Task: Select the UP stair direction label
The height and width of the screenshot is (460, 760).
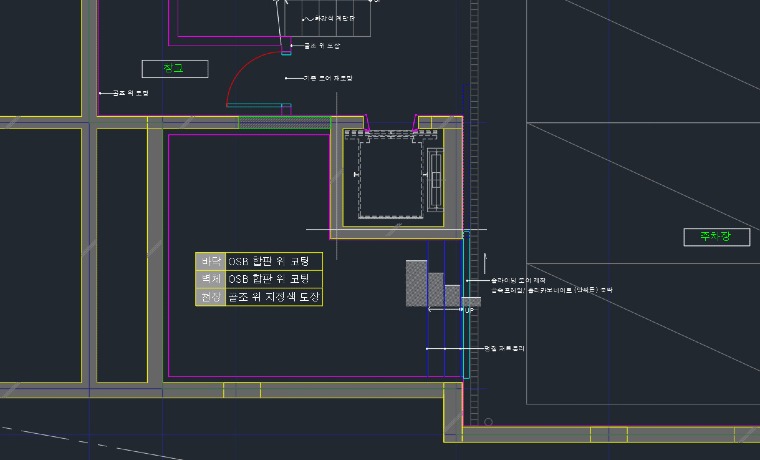Action: pos(469,311)
